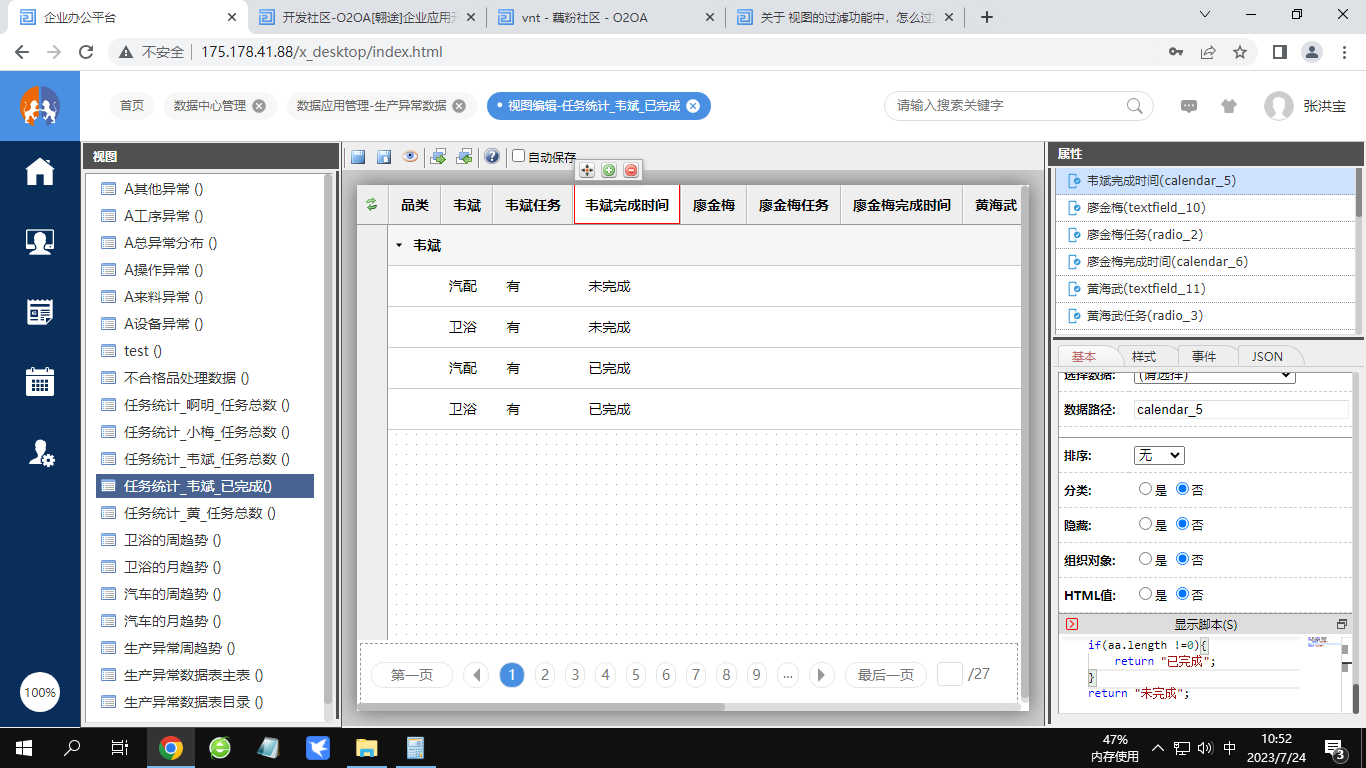
Task: Click the red minus delete column icon
Action: (x=631, y=171)
